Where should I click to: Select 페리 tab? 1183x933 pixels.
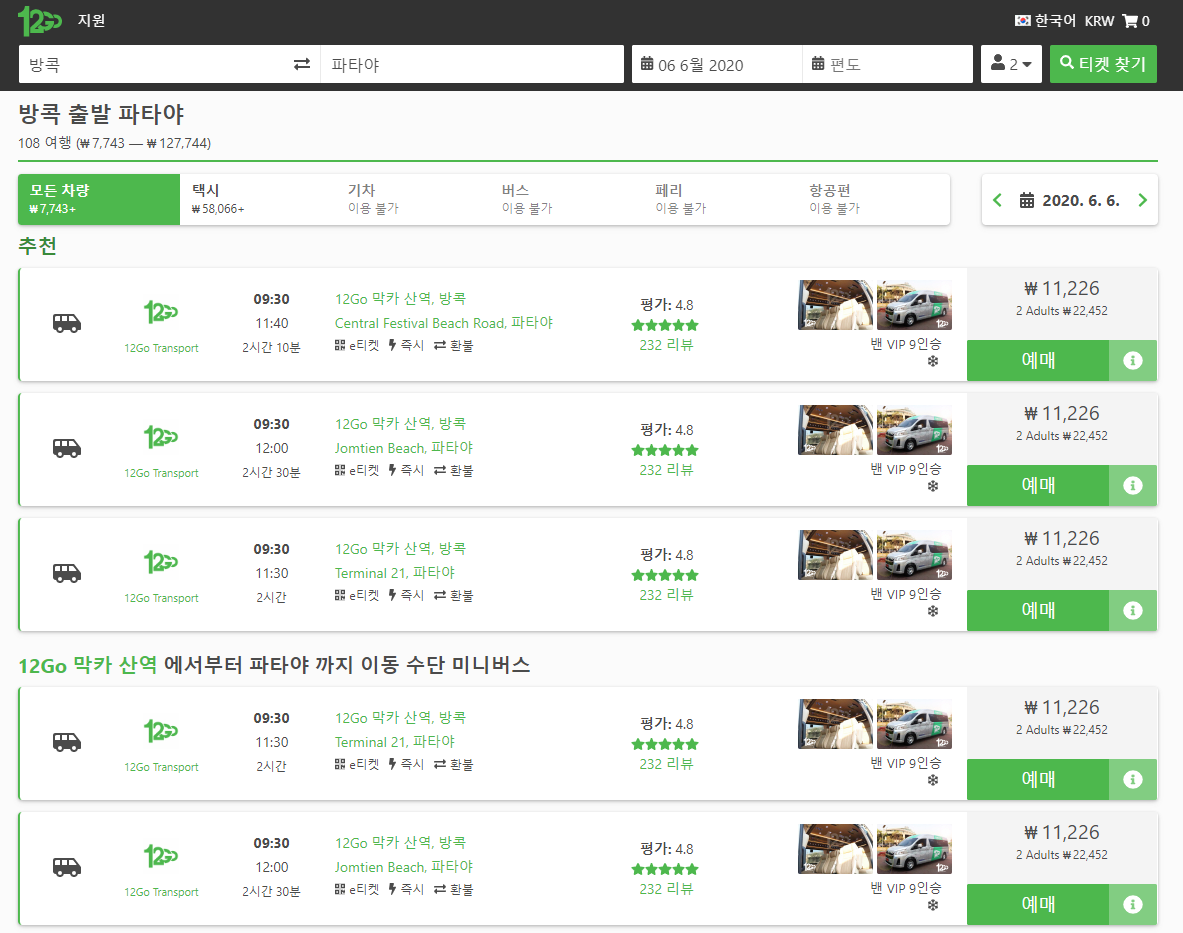point(720,199)
